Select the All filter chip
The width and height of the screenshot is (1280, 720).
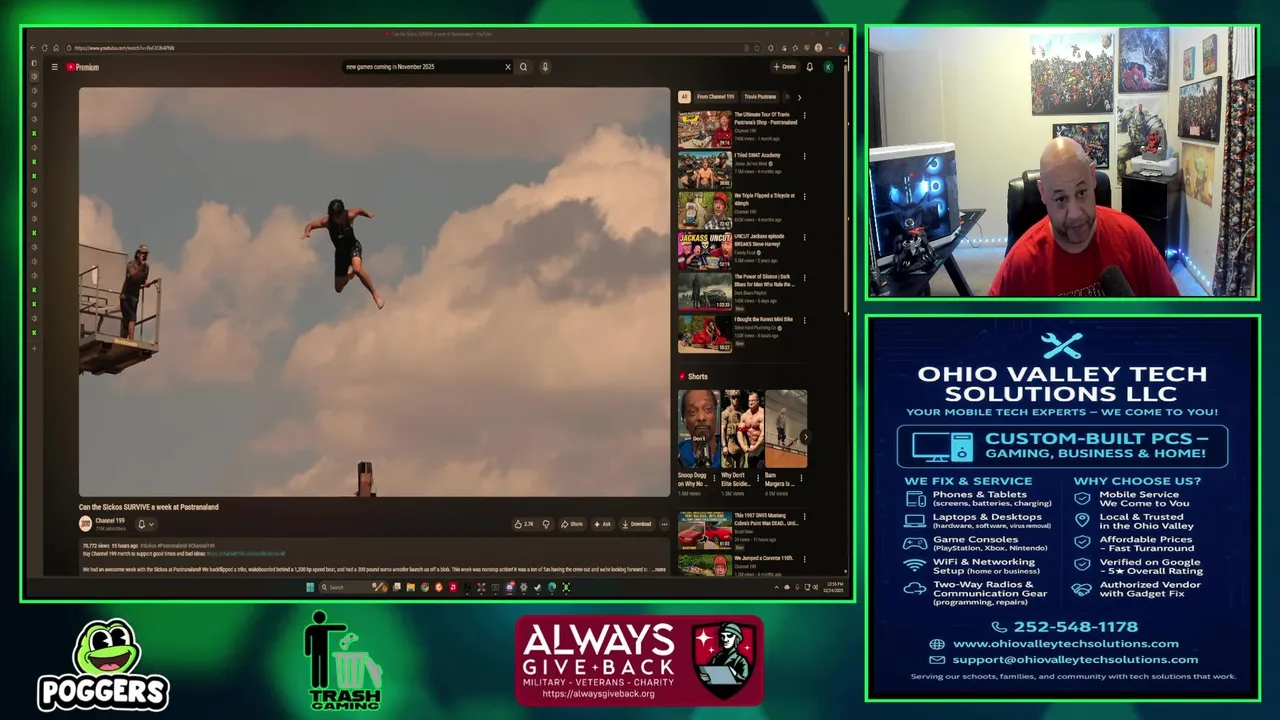pos(684,97)
